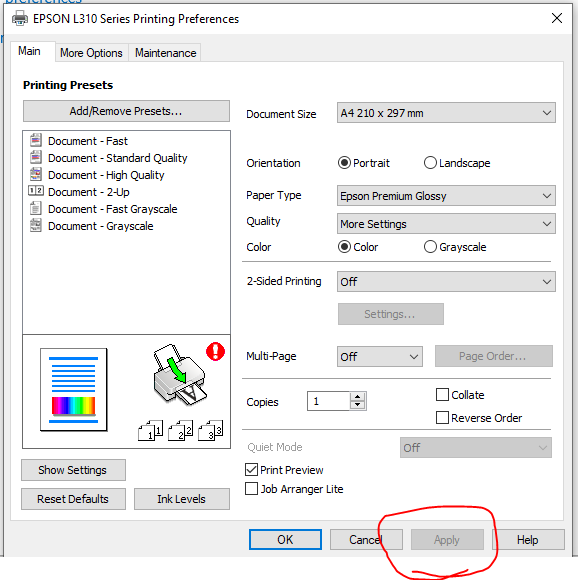Select the Document - Fast Grayscale preset
This screenshot has height=580, width=578.
pyautogui.click(x=112, y=209)
